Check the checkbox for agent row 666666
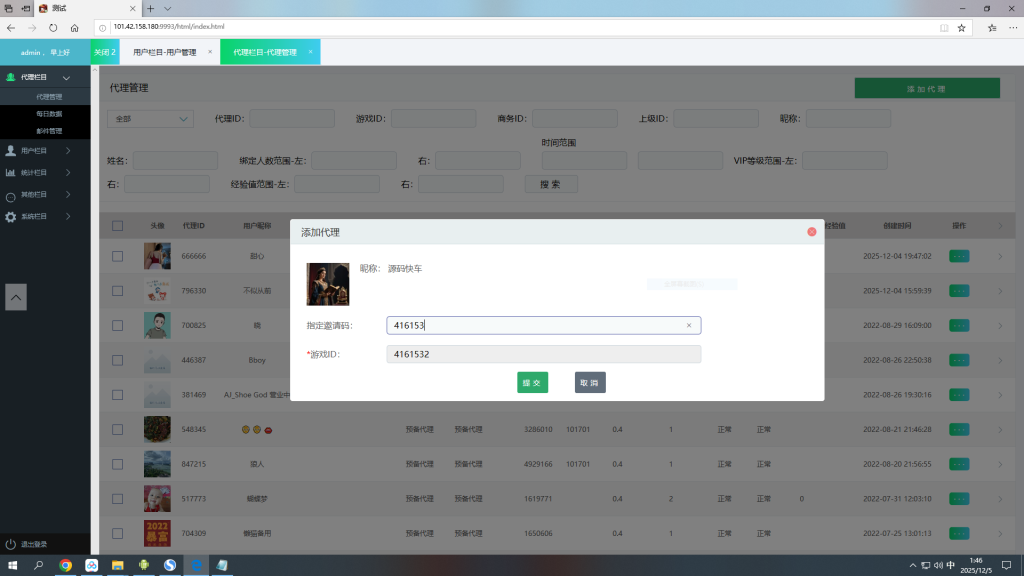Screen dimensions: 1024x576 click(x=117, y=256)
